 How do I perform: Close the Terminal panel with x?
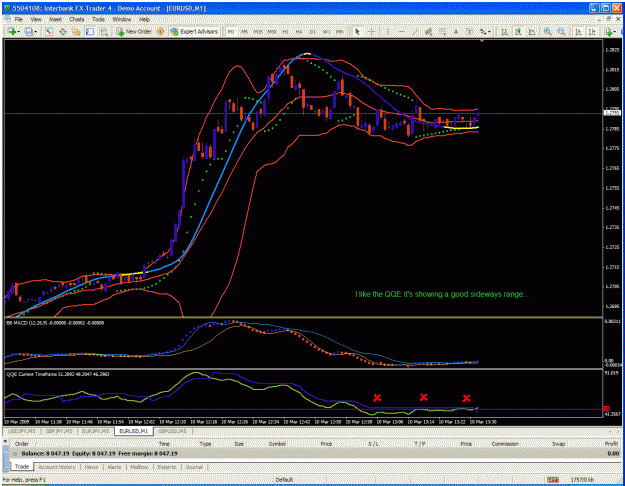coord(5,441)
